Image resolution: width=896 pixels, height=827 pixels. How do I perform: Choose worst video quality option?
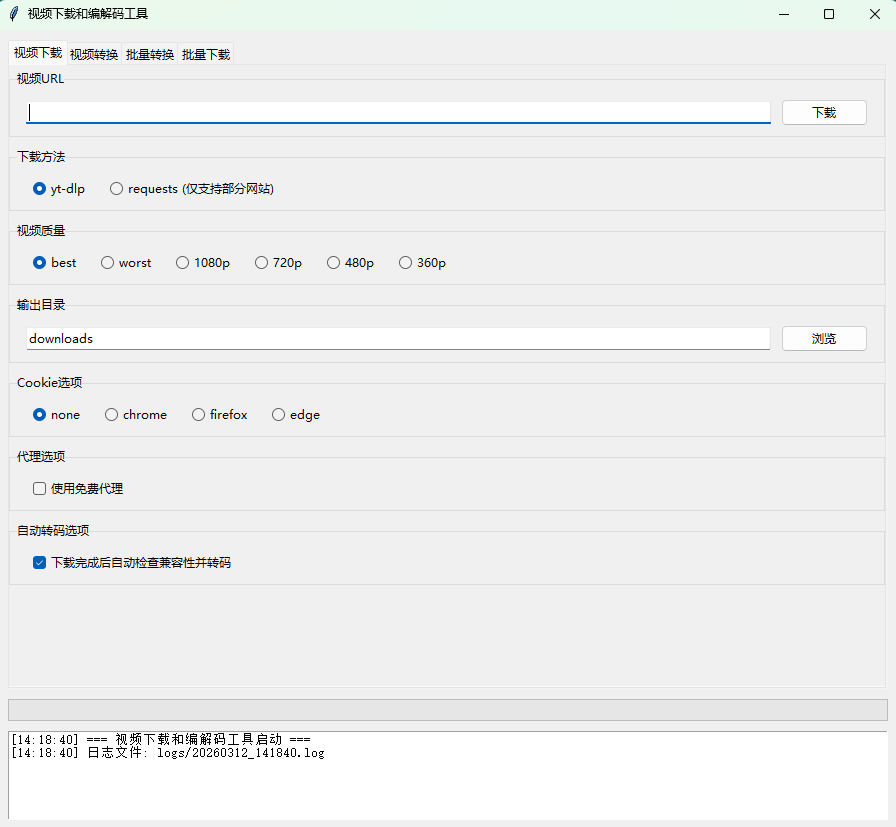(107, 262)
